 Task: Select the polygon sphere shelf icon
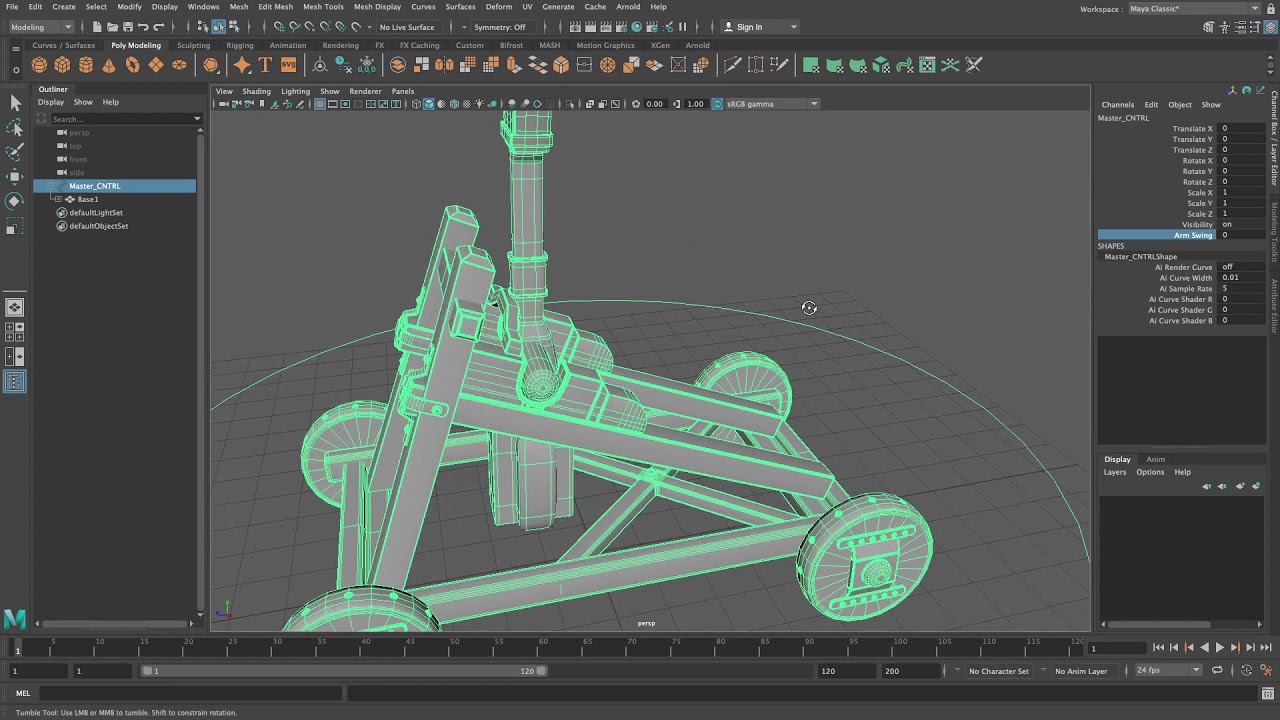coord(39,65)
